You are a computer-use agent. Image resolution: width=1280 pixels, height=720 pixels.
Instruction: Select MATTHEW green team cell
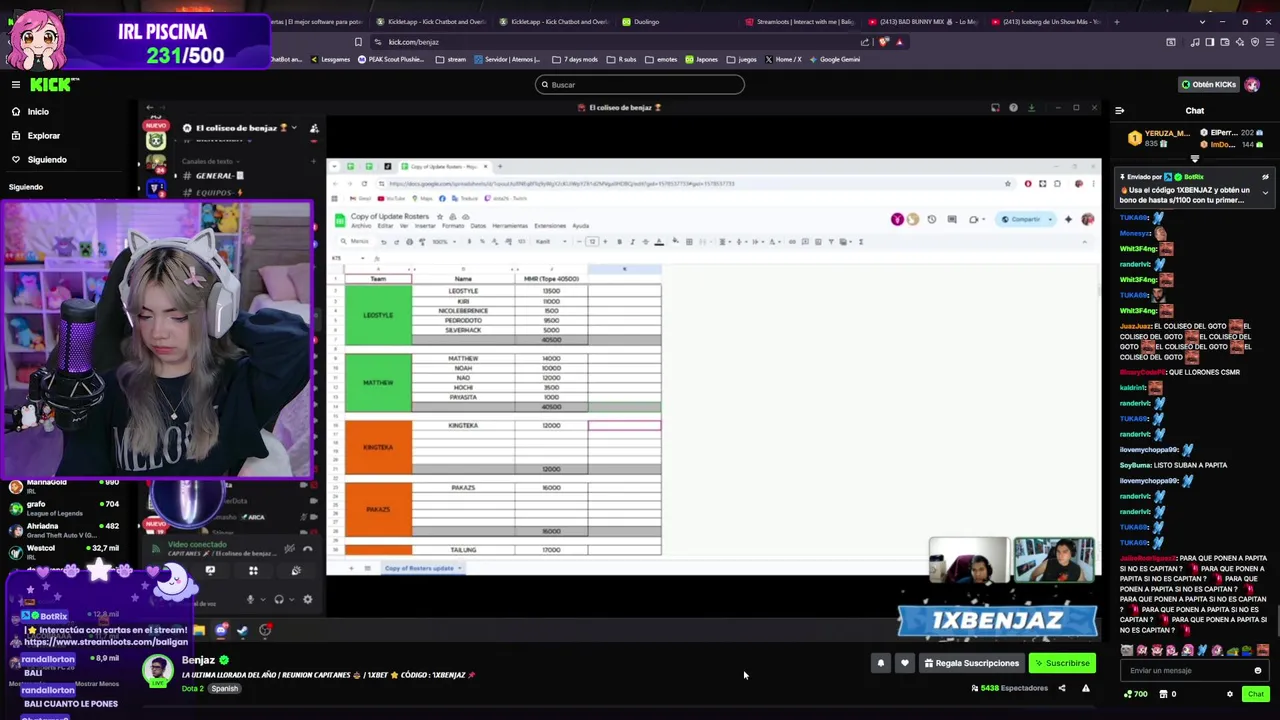(378, 383)
